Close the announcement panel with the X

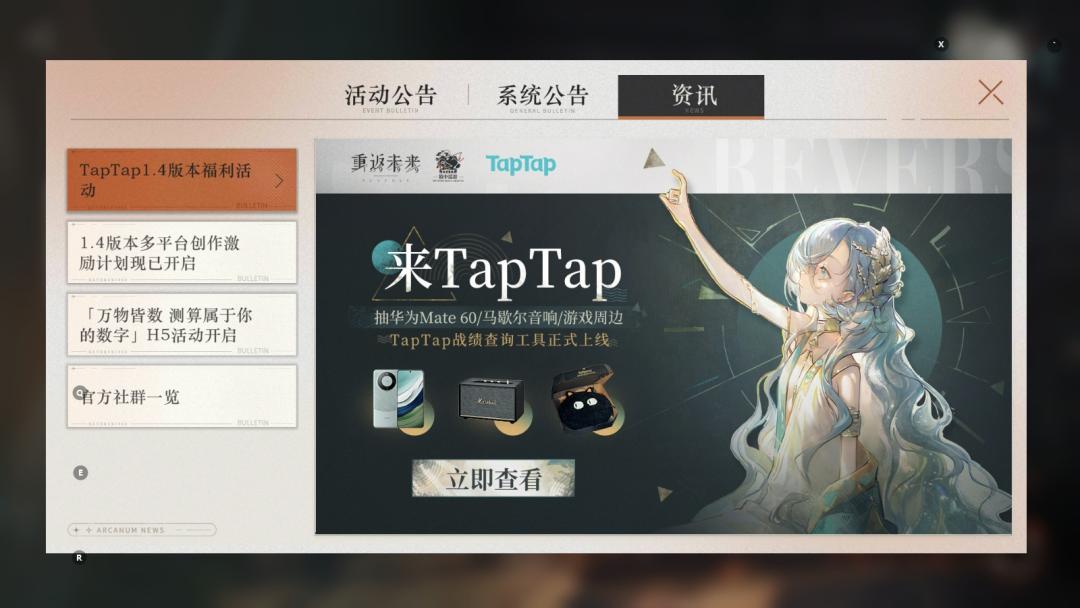(x=990, y=93)
